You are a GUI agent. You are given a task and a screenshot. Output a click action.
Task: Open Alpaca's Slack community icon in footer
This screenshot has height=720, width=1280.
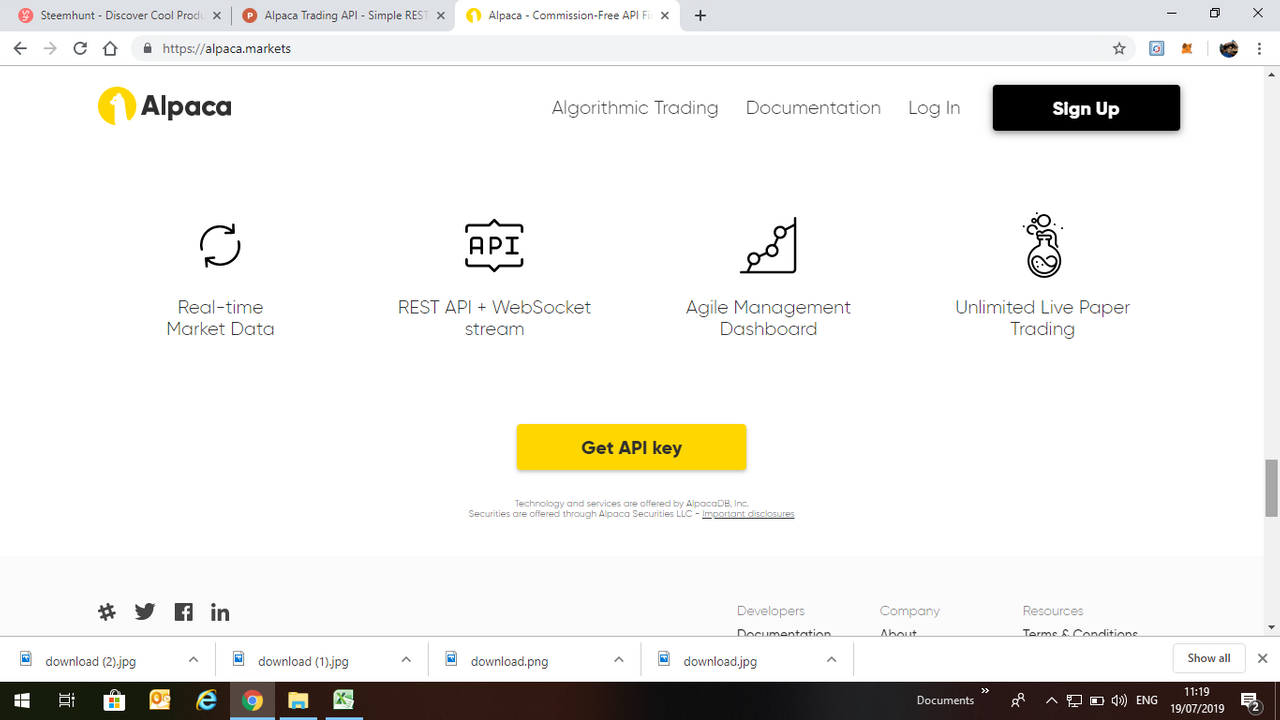point(107,612)
